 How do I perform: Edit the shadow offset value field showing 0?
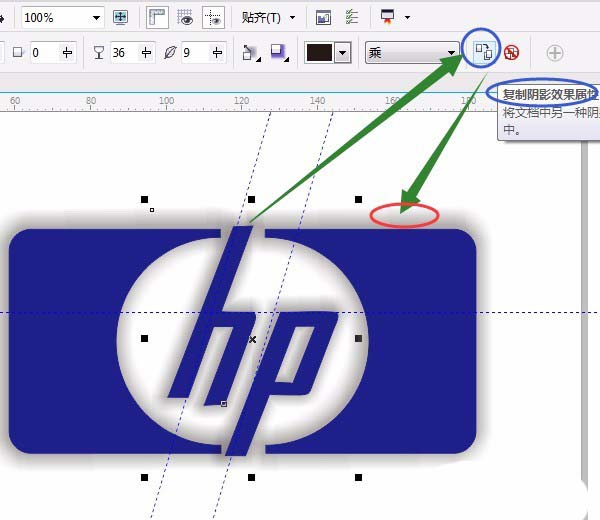tap(44, 52)
